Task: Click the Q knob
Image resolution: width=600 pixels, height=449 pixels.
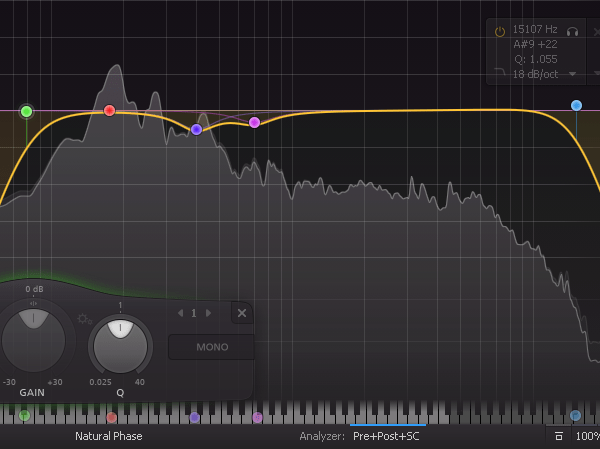Action: (x=120, y=342)
